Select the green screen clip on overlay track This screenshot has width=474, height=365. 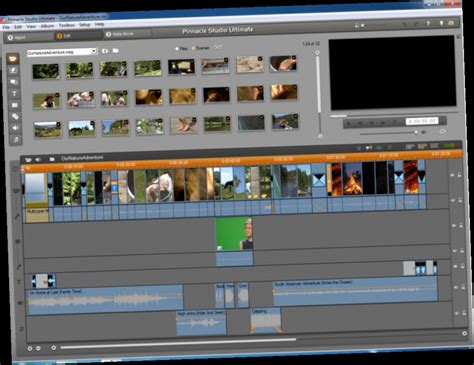click(x=234, y=234)
